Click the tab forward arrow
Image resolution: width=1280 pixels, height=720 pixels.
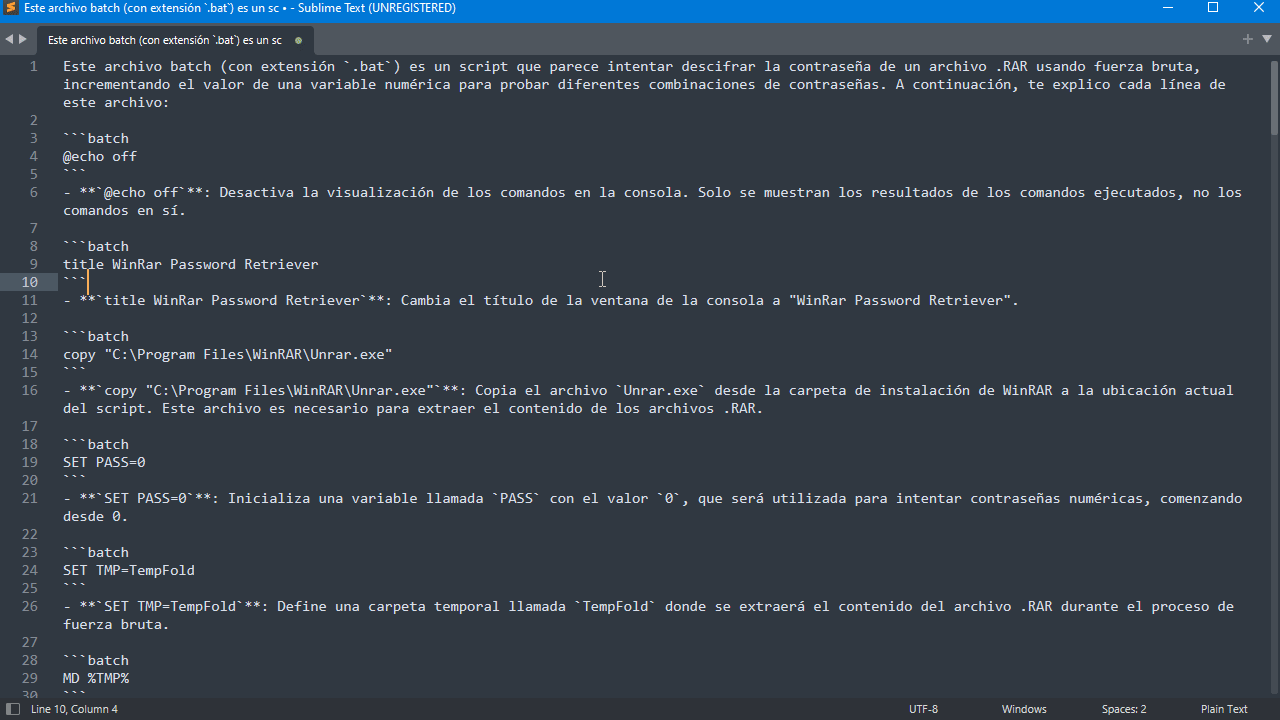(x=23, y=39)
